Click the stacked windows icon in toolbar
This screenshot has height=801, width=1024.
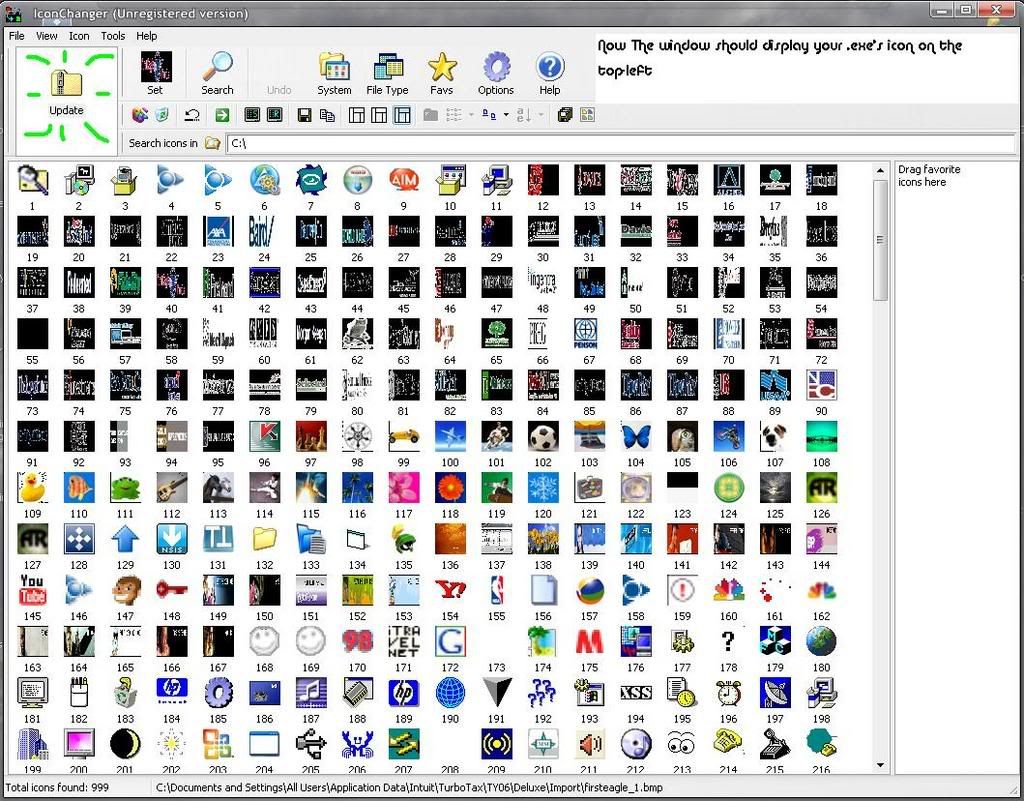point(565,116)
